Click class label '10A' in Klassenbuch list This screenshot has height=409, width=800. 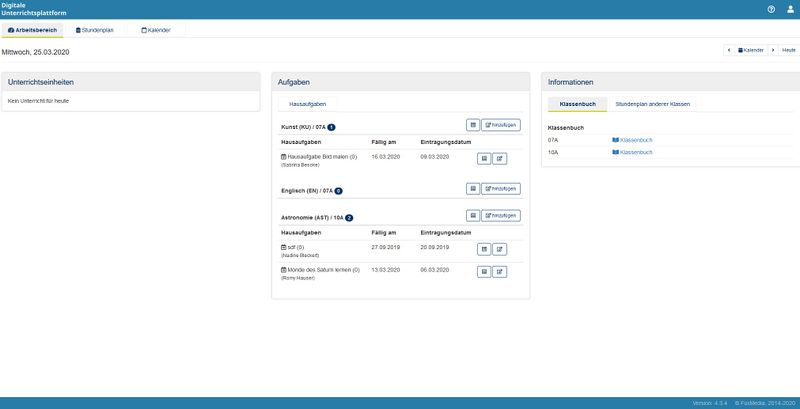point(553,152)
